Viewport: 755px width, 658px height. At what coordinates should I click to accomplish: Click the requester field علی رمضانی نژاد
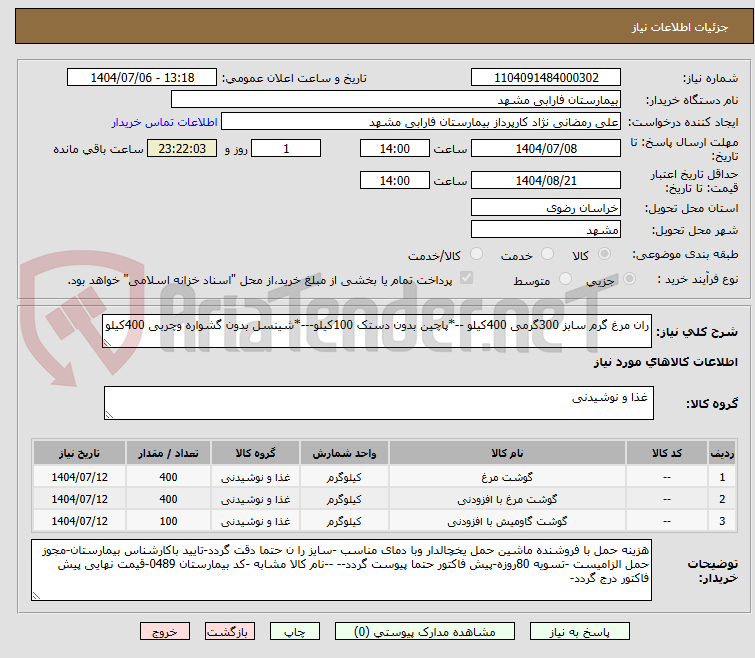point(421,122)
